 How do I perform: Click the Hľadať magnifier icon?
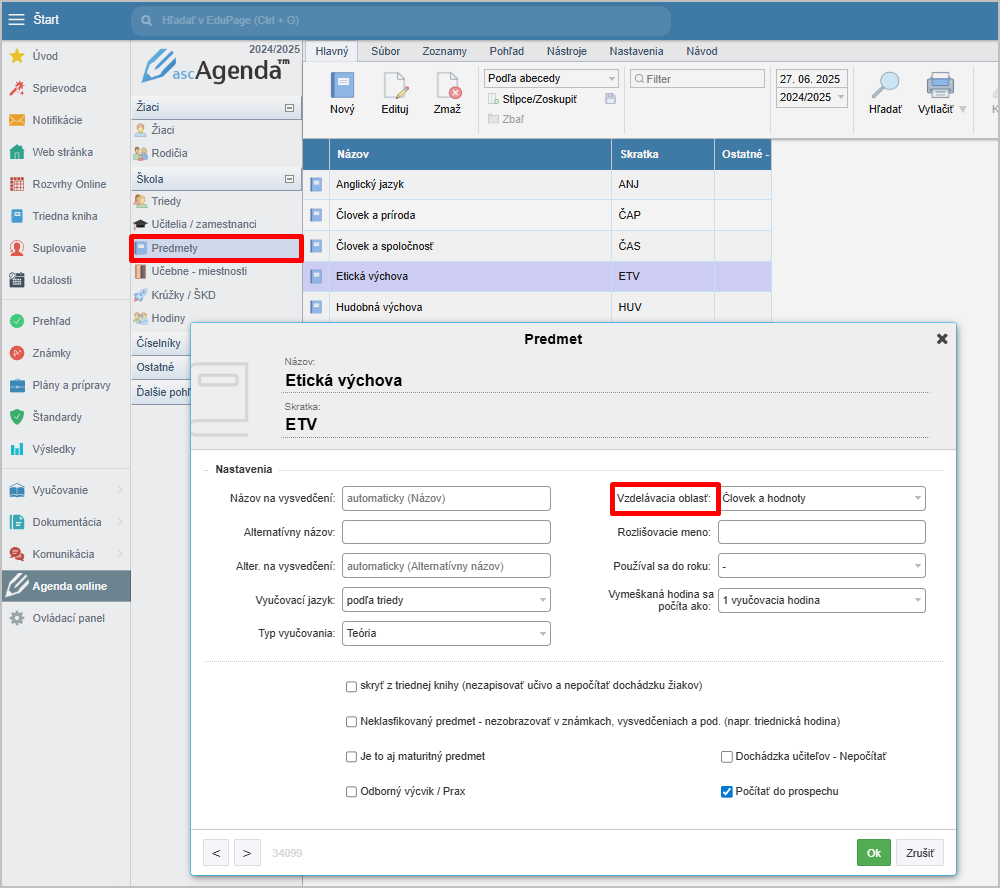(885, 84)
